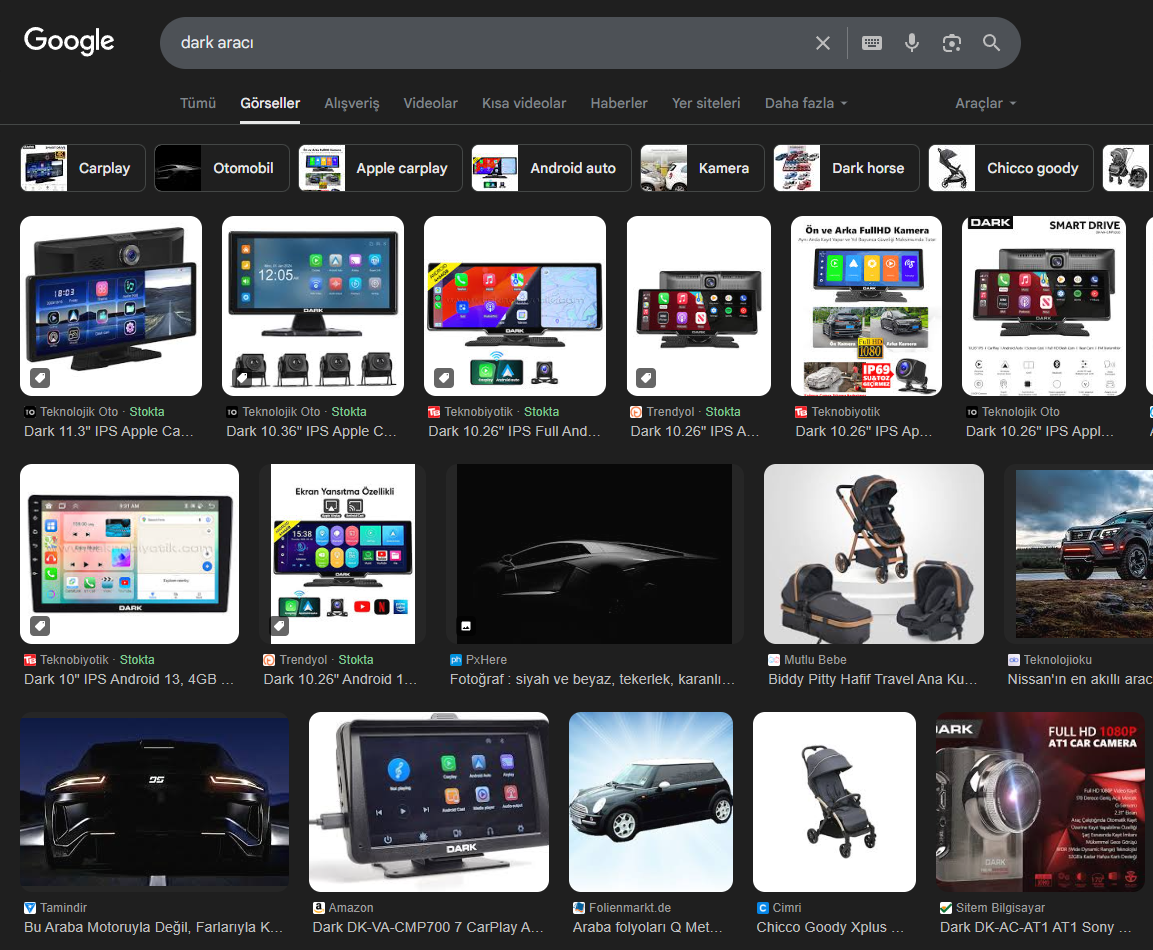The height and width of the screenshot is (950, 1153).
Task: Click the Folienmarkt.de favicon
Action: point(579,908)
